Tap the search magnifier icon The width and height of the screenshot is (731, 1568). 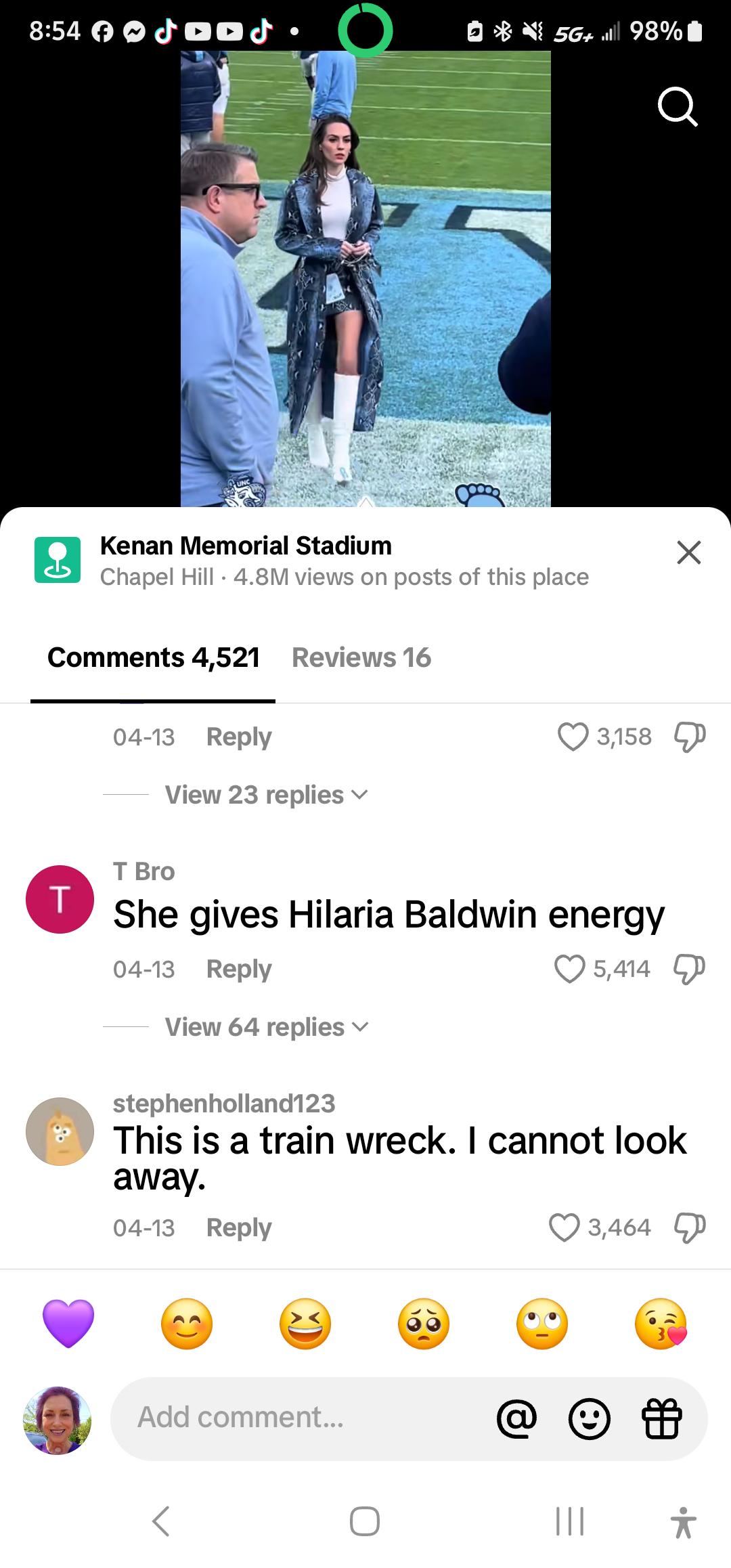click(678, 108)
